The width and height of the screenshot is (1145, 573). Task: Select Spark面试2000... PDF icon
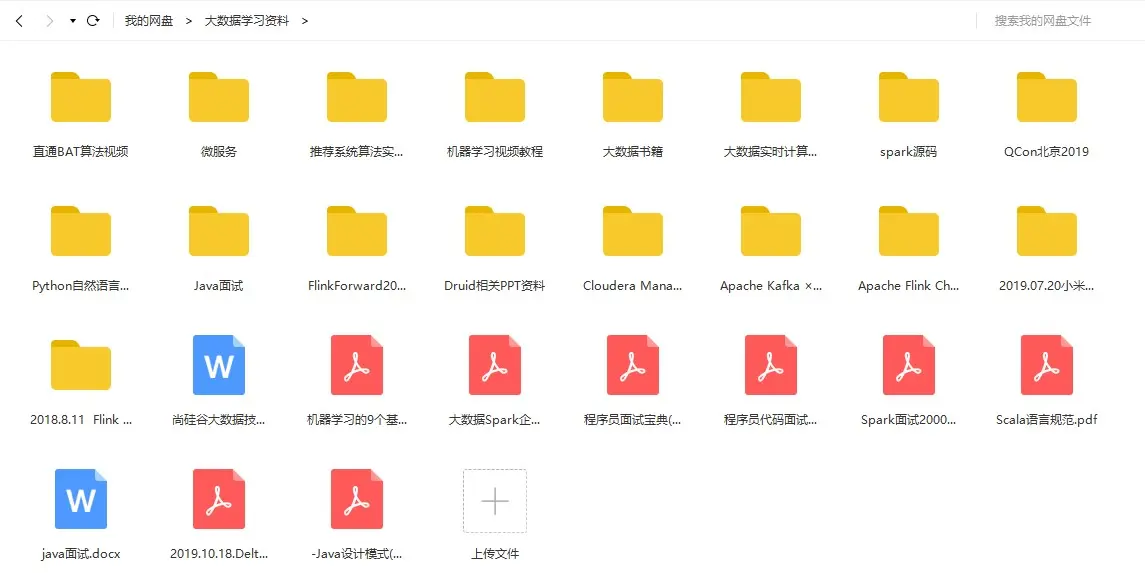pyautogui.click(x=908, y=365)
